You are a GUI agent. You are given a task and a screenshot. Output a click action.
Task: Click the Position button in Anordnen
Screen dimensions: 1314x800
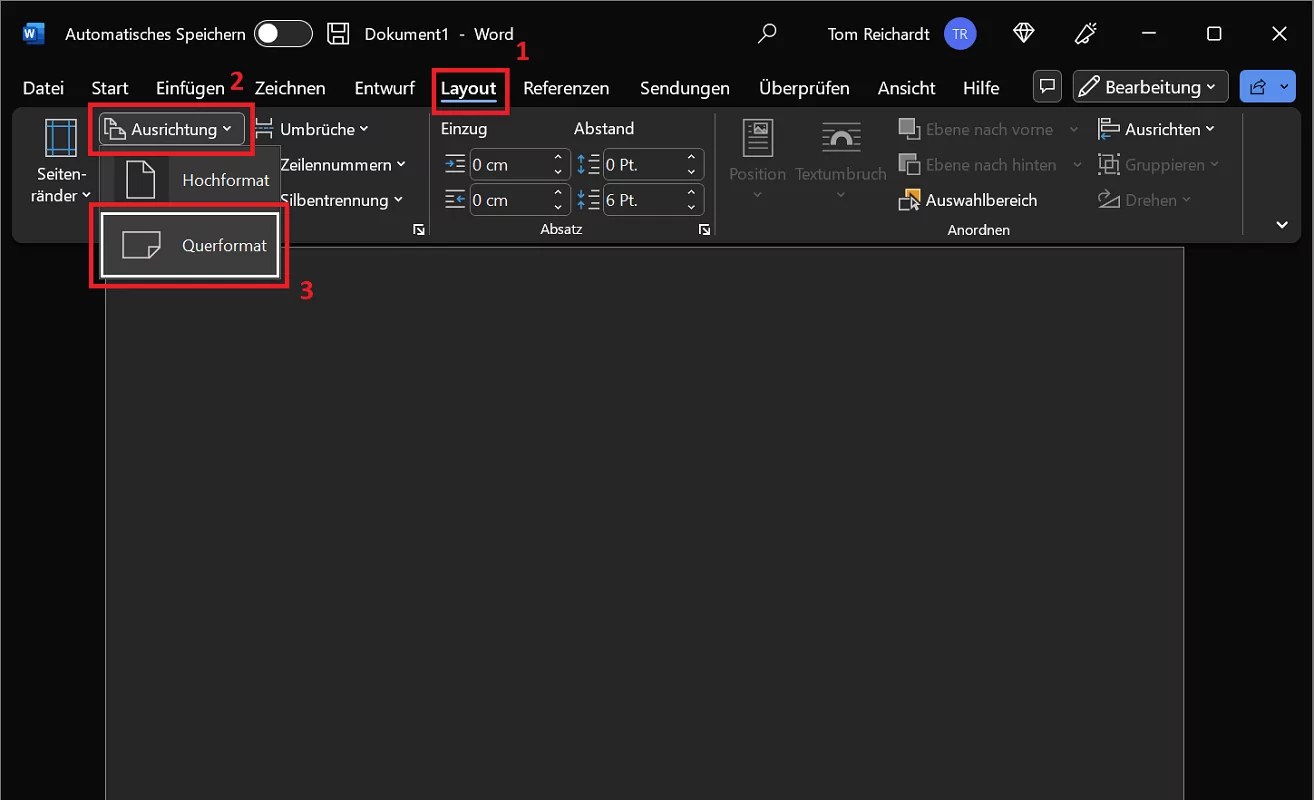(x=757, y=160)
